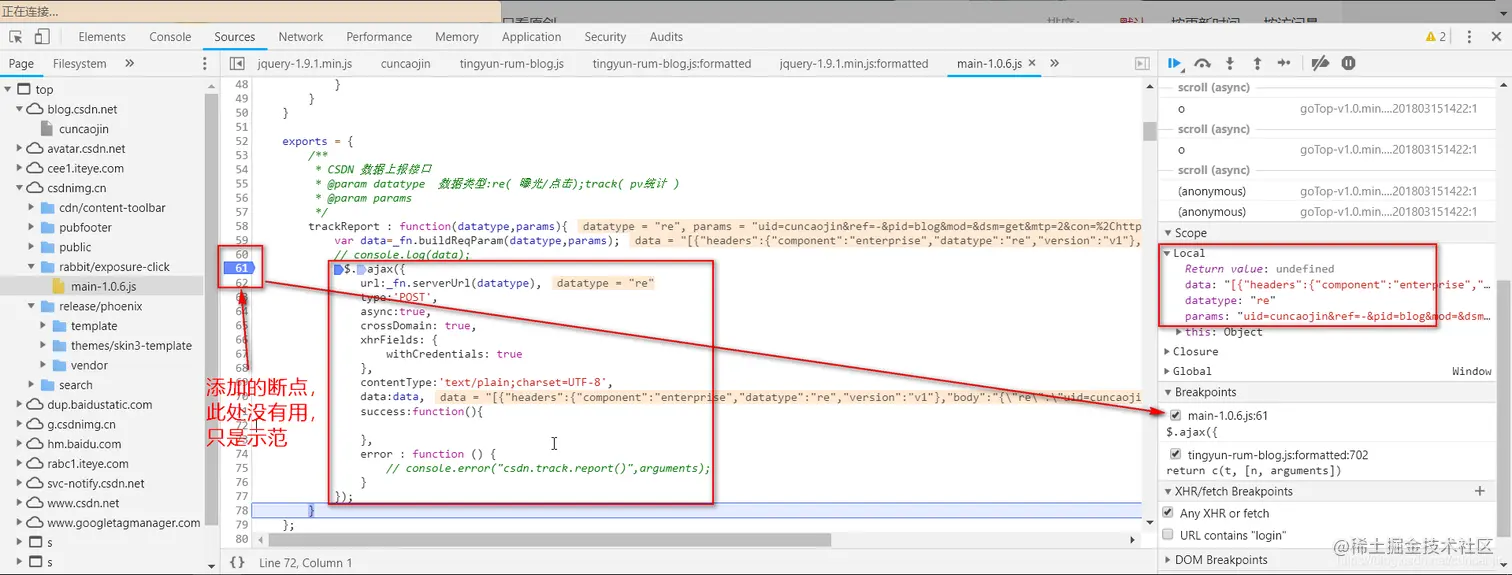Add an XHR/fetch breakpoint with plus icon
Viewport: 1512px width, 575px height.
click(1480, 491)
